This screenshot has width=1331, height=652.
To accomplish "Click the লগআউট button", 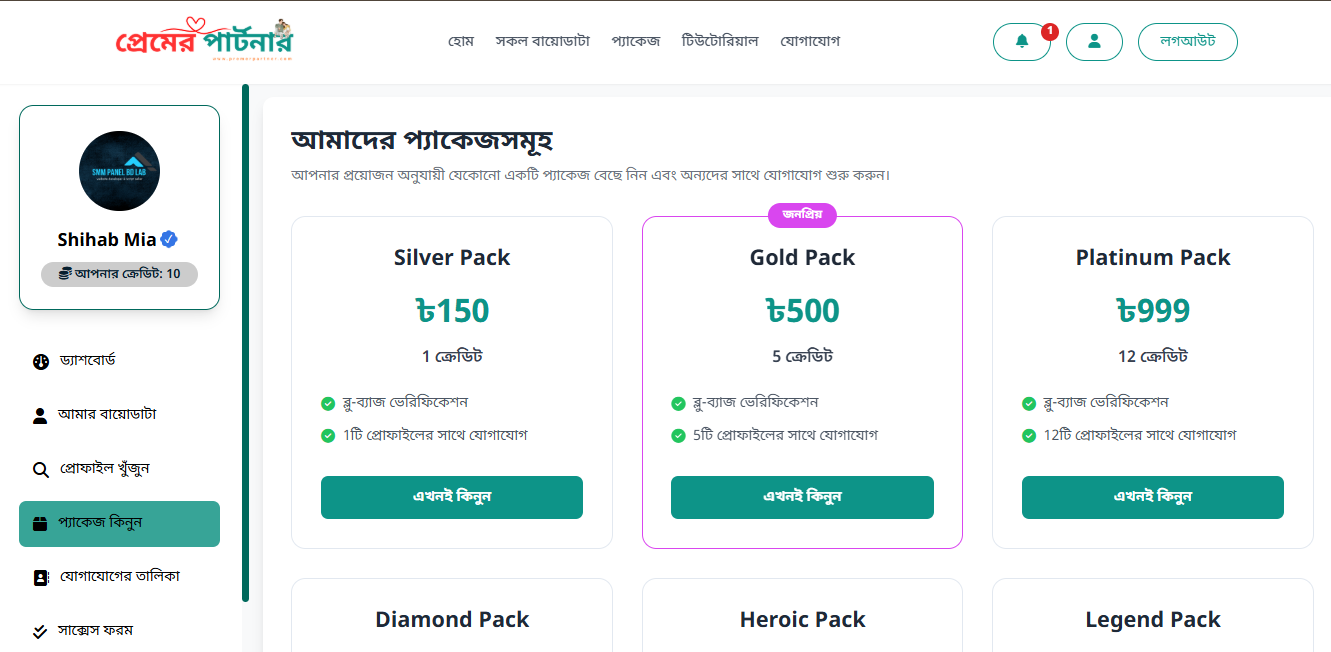I will 1188,42.
